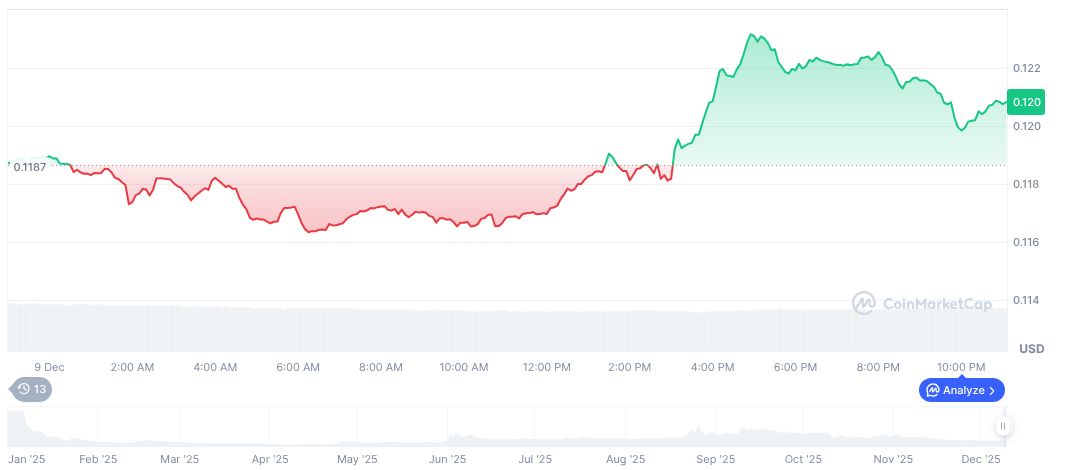This screenshot has height=470, width=1072.
Task: Select Dec '25 on the navigator timeline
Action: click(x=981, y=459)
